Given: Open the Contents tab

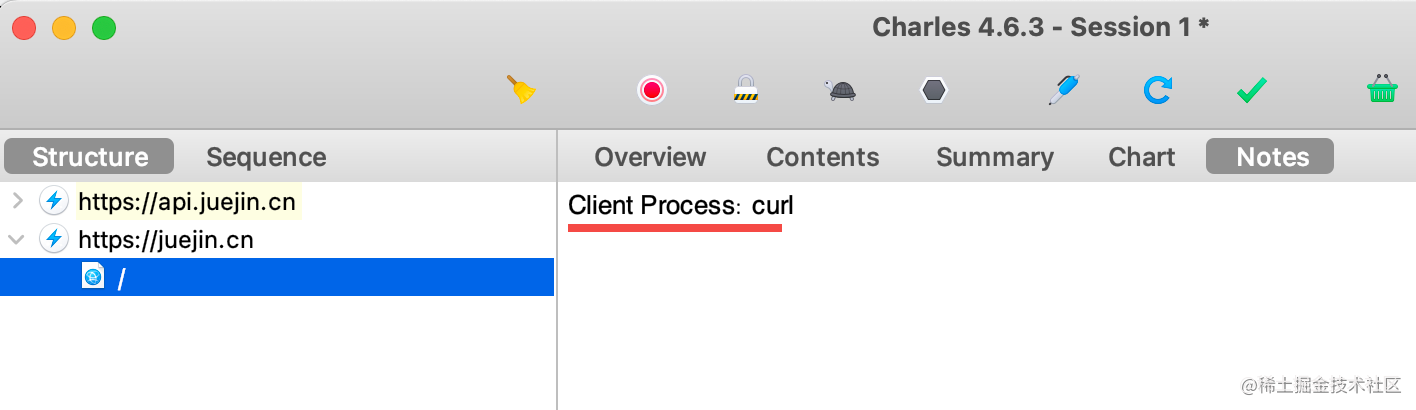Looking at the screenshot, I should [x=822, y=157].
